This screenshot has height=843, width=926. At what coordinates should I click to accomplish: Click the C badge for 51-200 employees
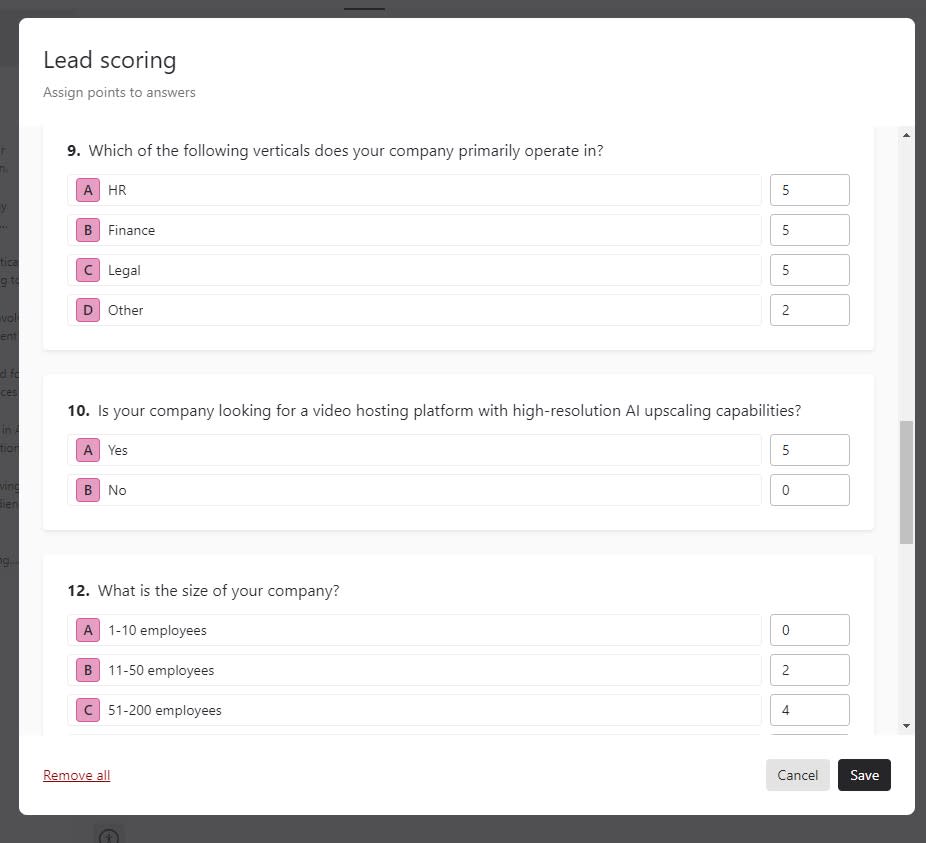88,710
